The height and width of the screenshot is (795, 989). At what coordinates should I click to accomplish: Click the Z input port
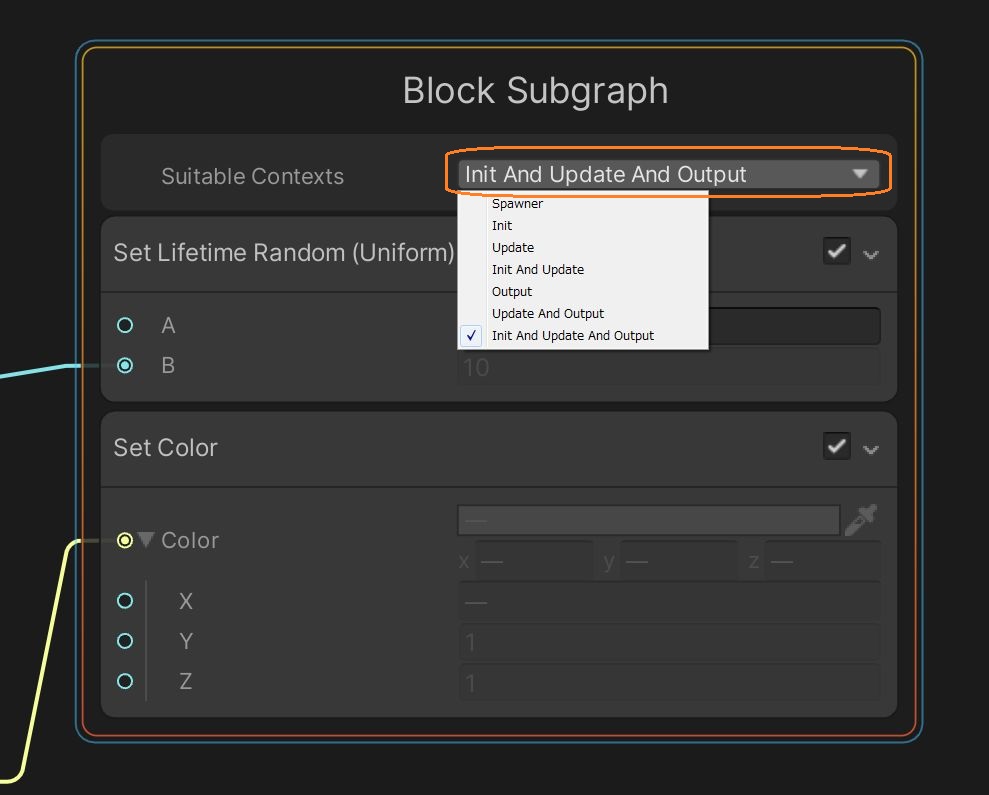pyautogui.click(x=125, y=681)
